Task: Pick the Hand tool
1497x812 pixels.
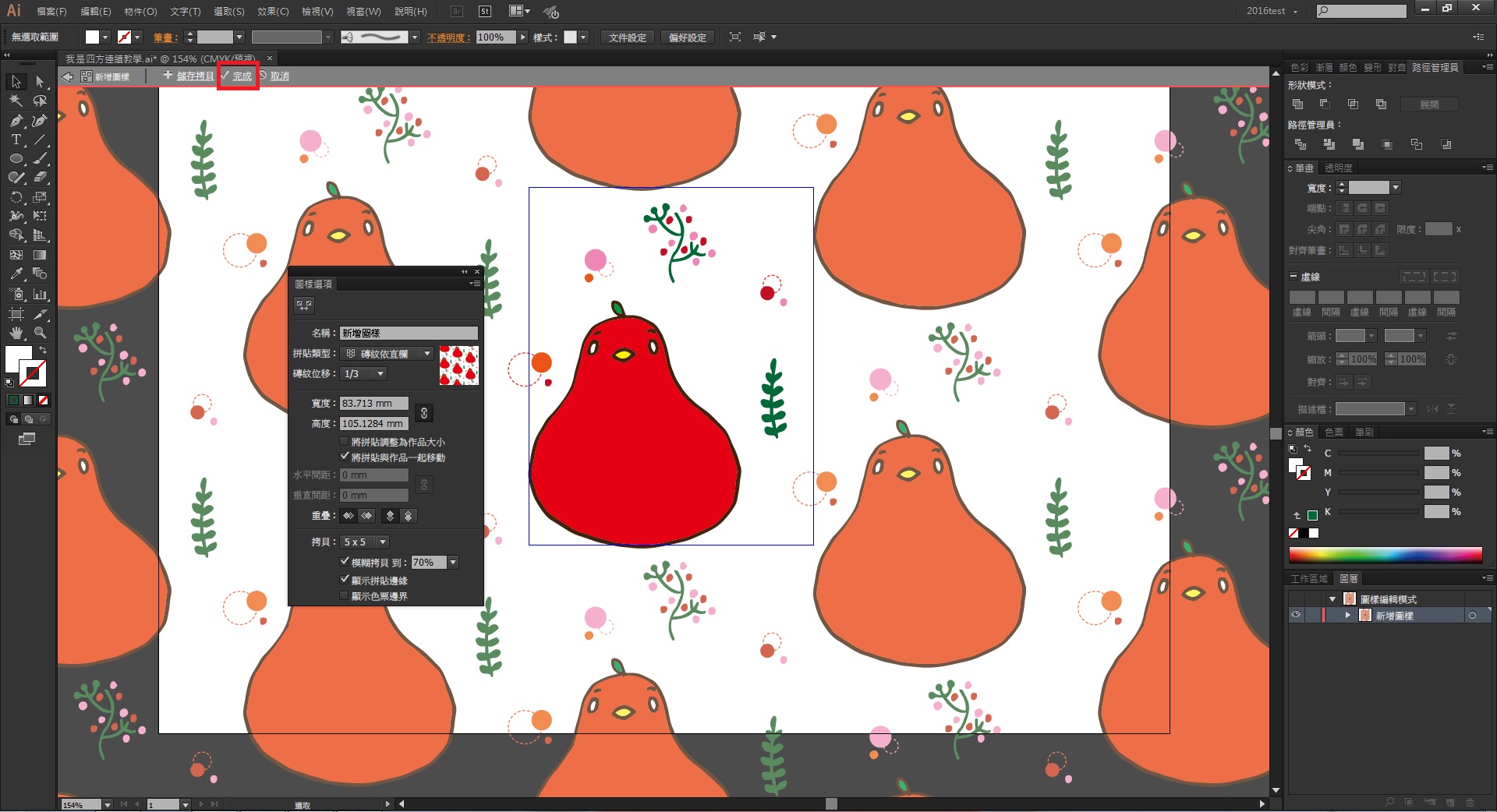Action: click(16, 333)
